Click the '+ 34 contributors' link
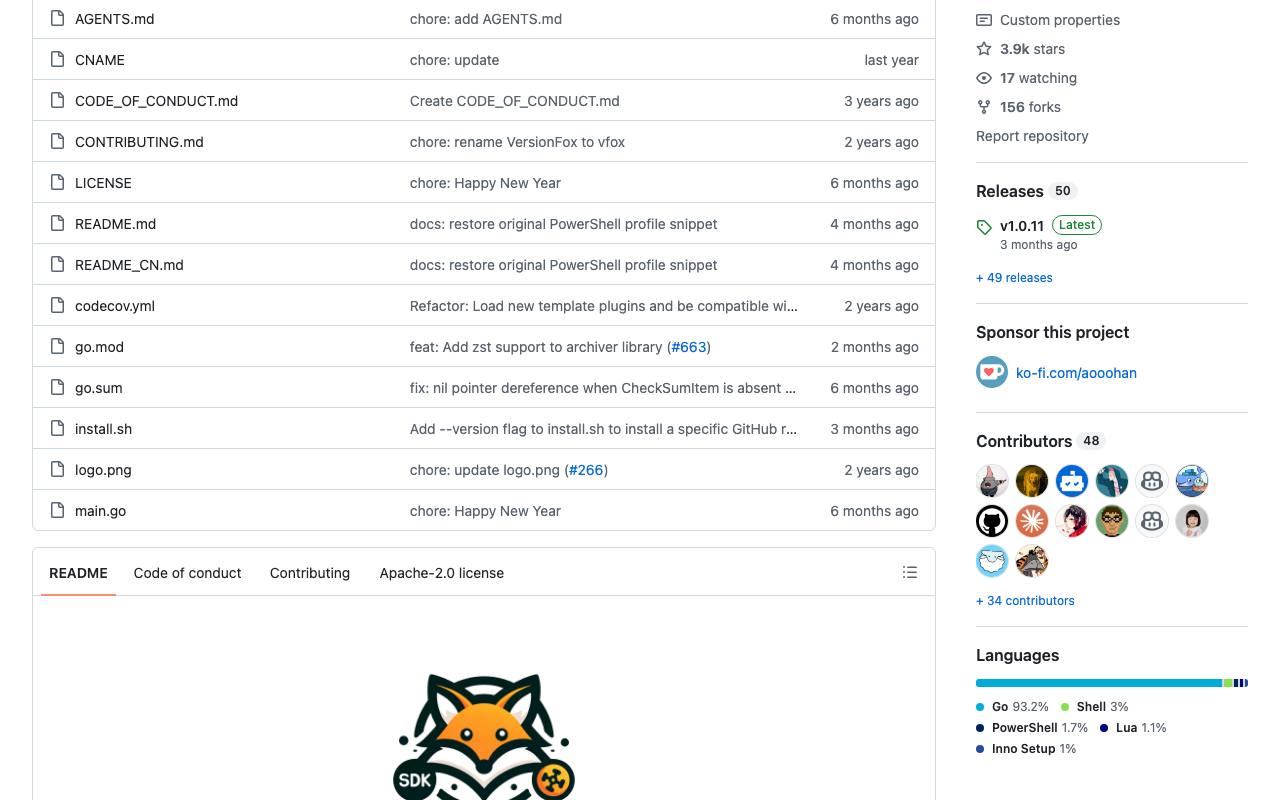 point(1025,601)
